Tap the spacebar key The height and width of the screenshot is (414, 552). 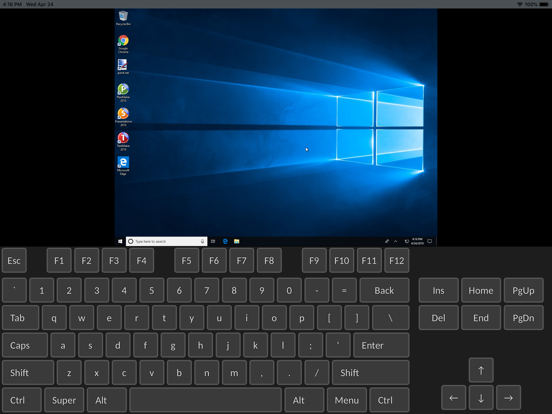206,400
